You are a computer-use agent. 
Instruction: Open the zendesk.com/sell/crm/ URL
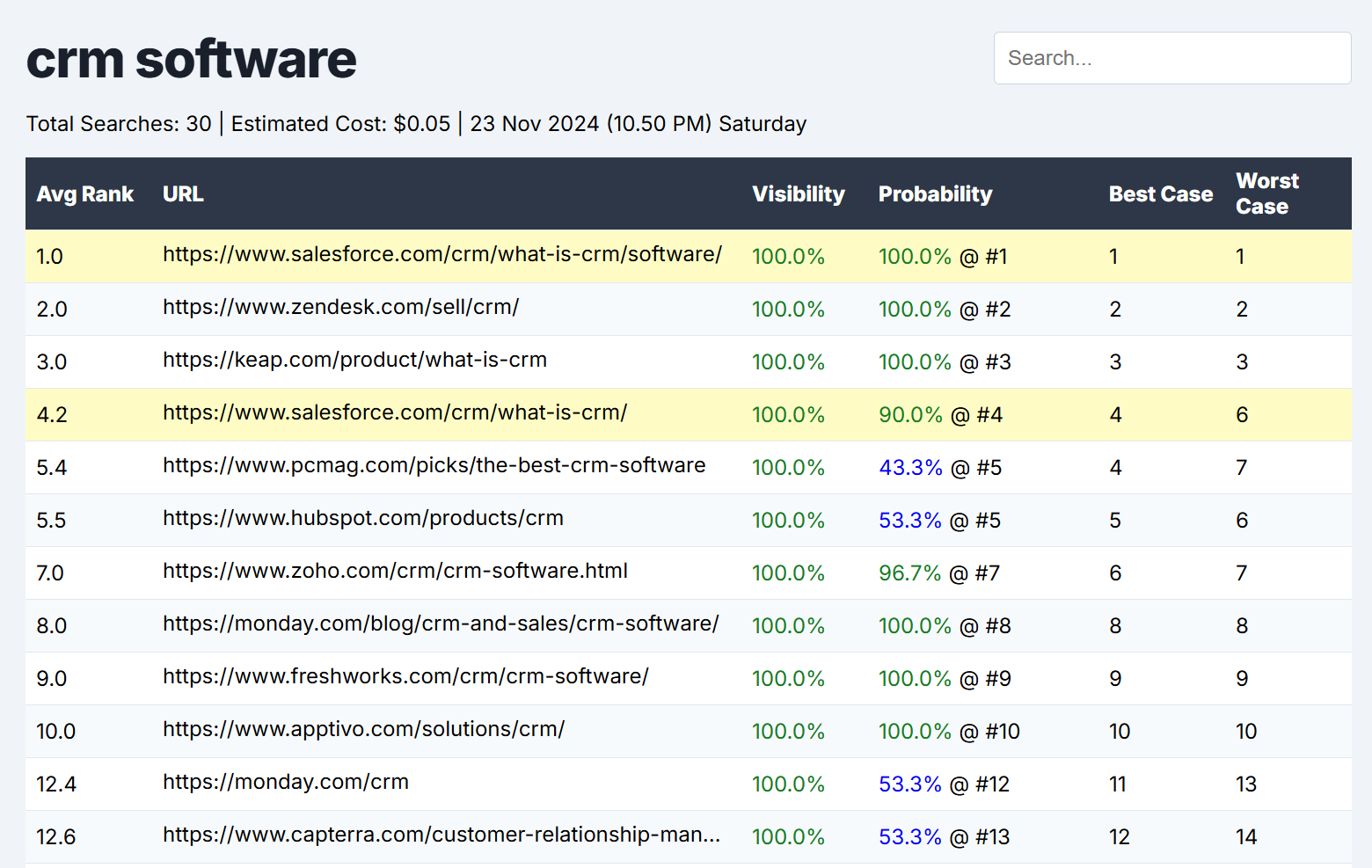[340, 307]
